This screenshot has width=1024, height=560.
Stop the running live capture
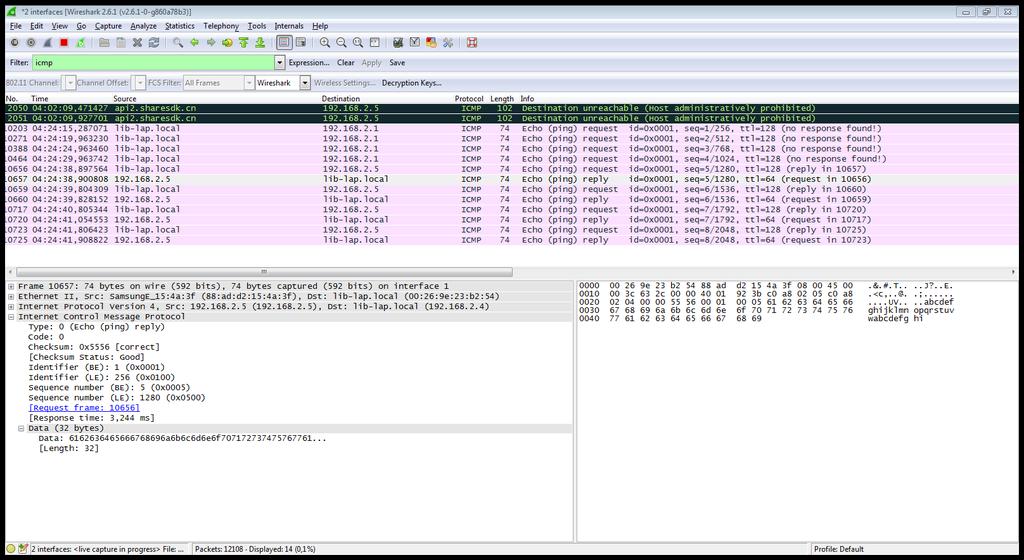pos(64,42)
